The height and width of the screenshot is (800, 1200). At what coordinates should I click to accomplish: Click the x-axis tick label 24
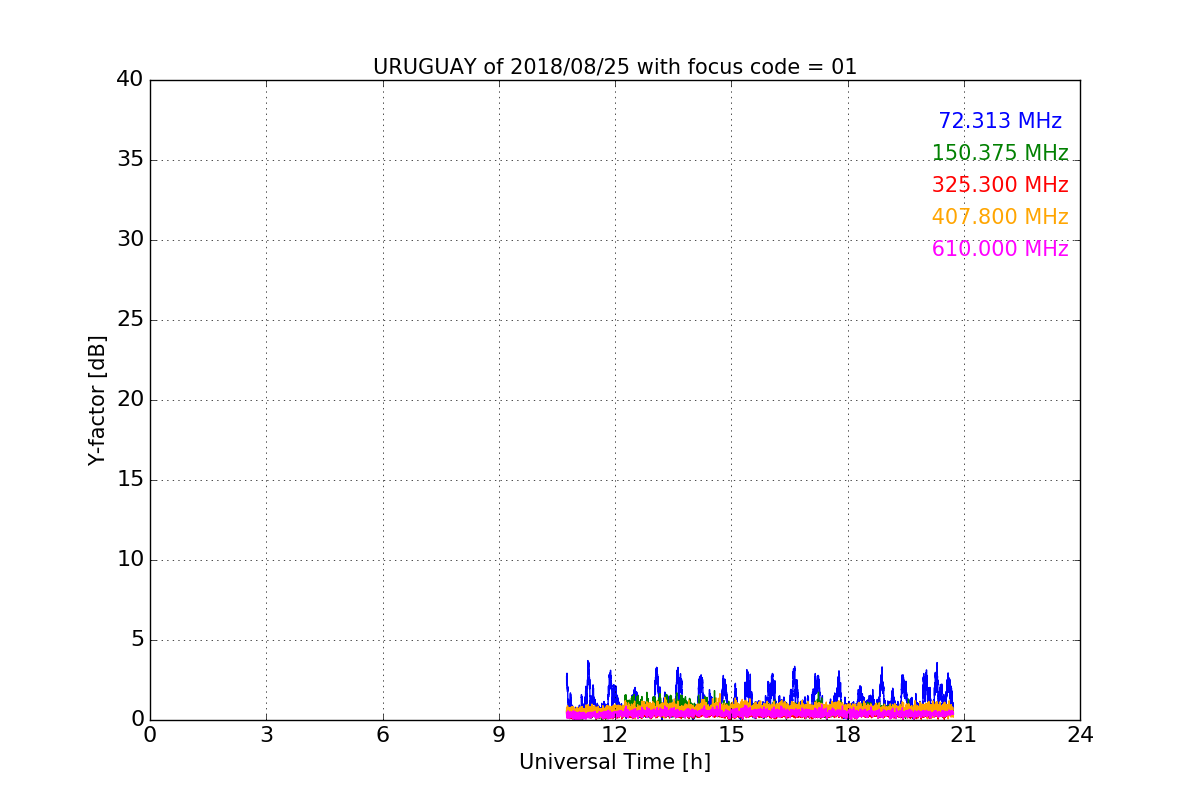pyautogui.click(x=1080, y=735)
